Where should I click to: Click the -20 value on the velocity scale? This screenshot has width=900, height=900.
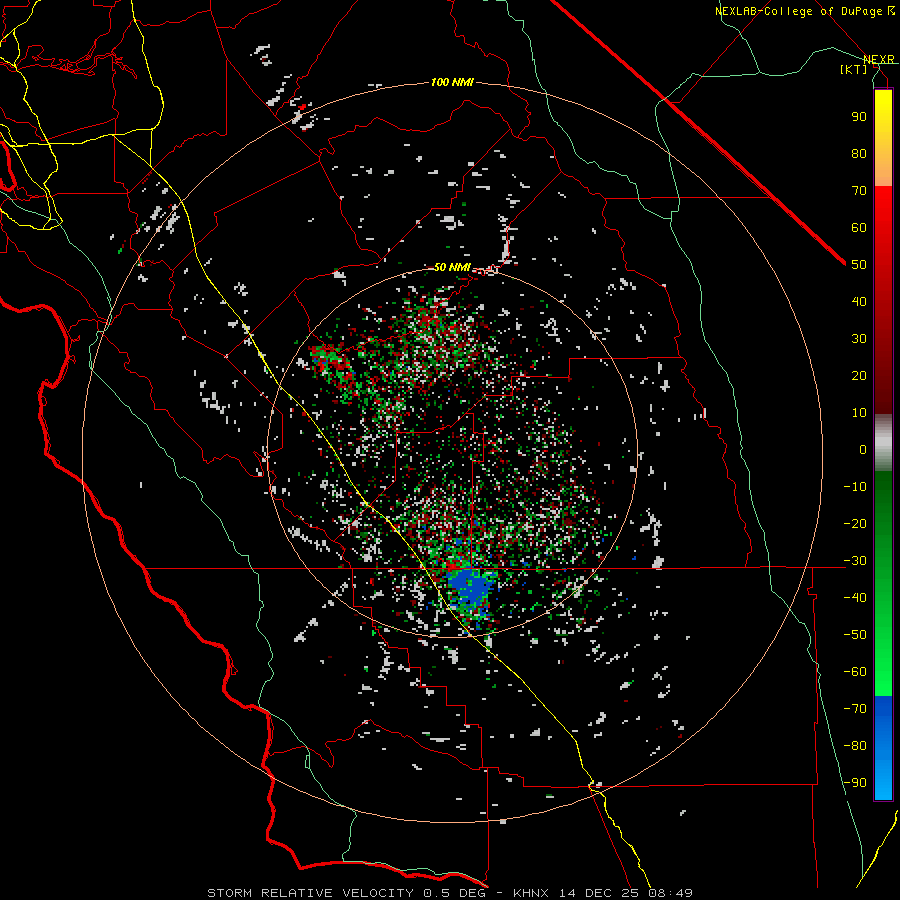855,524
